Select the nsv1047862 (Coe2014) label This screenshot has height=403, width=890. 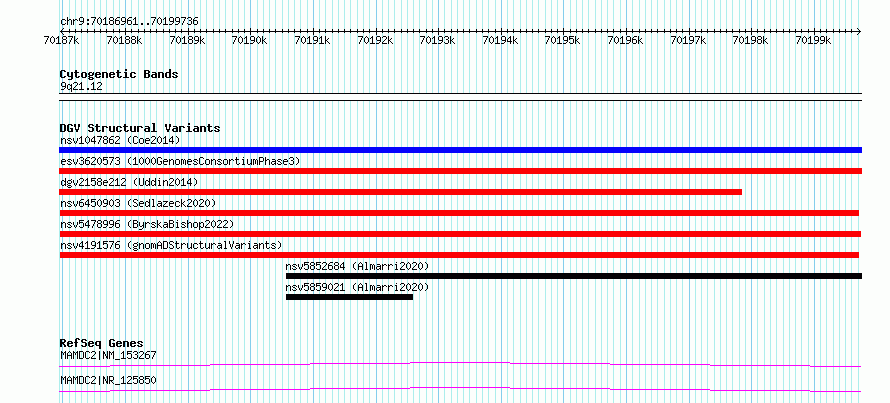point(120,140)
